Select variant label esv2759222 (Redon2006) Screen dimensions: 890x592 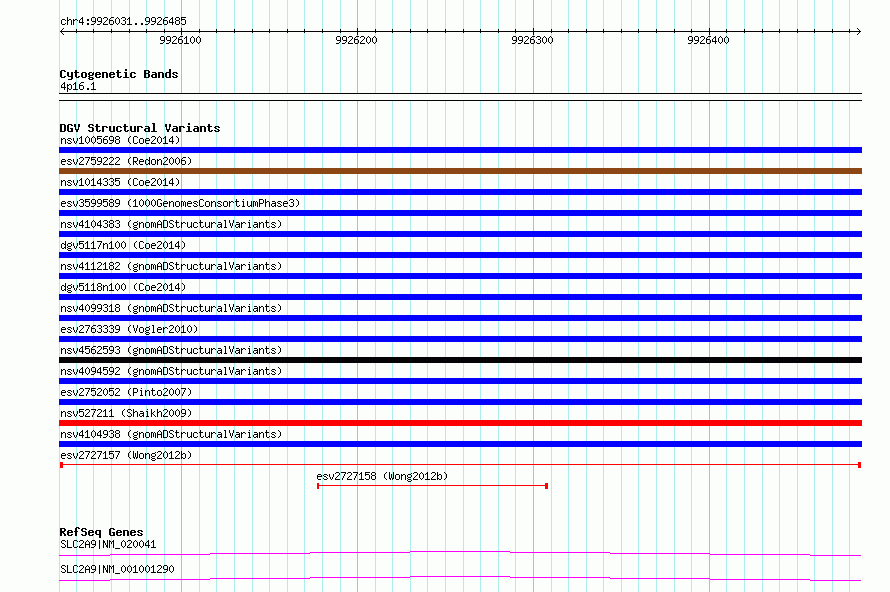[x=126, y=161]
